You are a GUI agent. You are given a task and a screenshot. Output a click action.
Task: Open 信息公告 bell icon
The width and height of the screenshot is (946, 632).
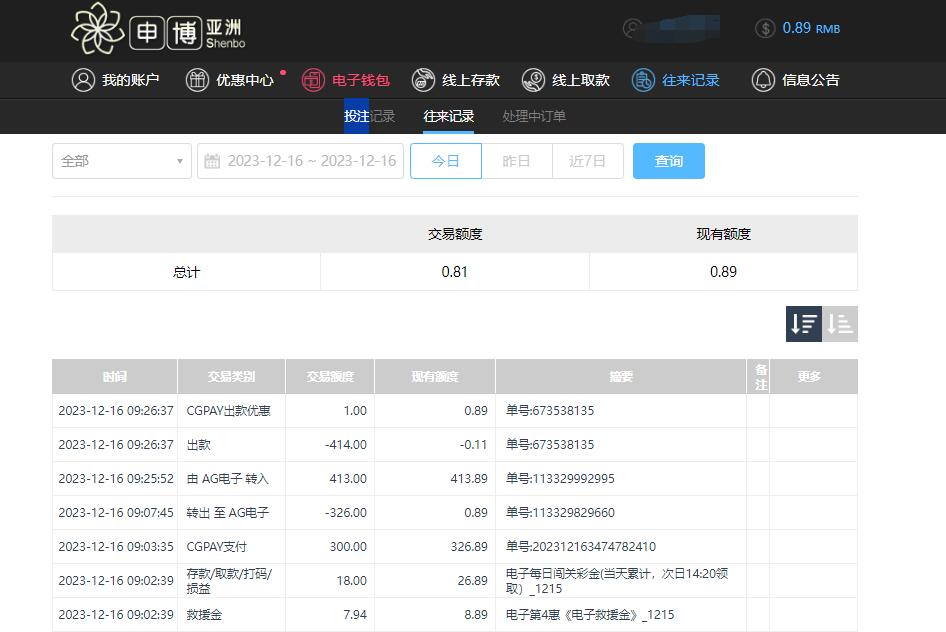[763, 80]
